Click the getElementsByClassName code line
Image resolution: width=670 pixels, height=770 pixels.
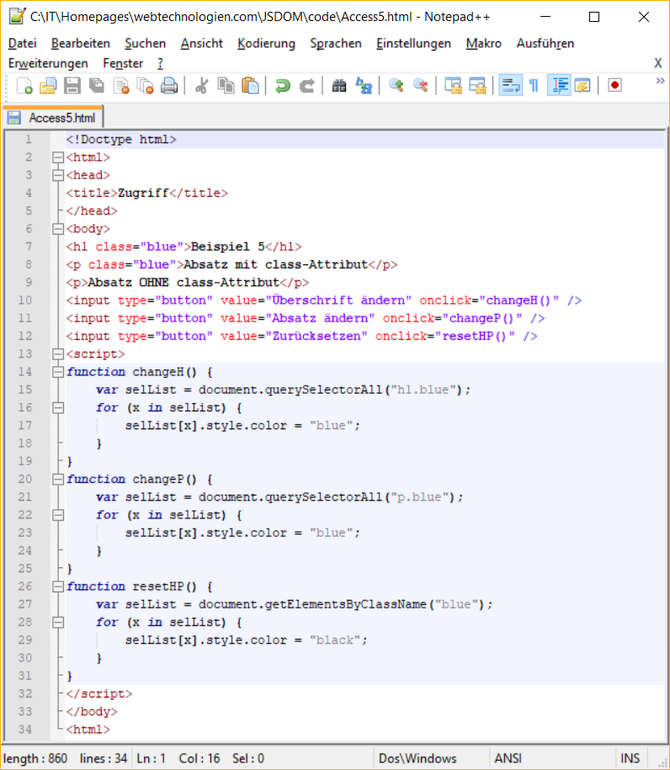(x=294, y=604)
